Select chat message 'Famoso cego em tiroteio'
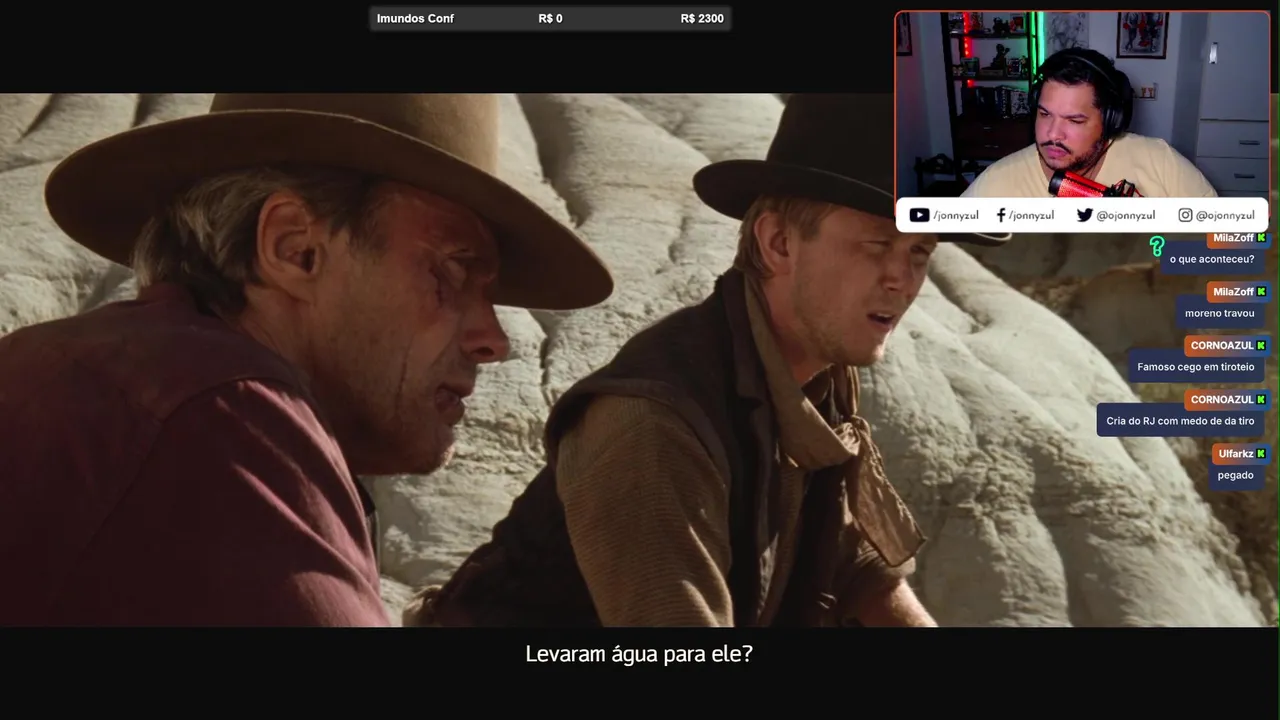This screenshot has height=720, width=1280. (1196, 367)
